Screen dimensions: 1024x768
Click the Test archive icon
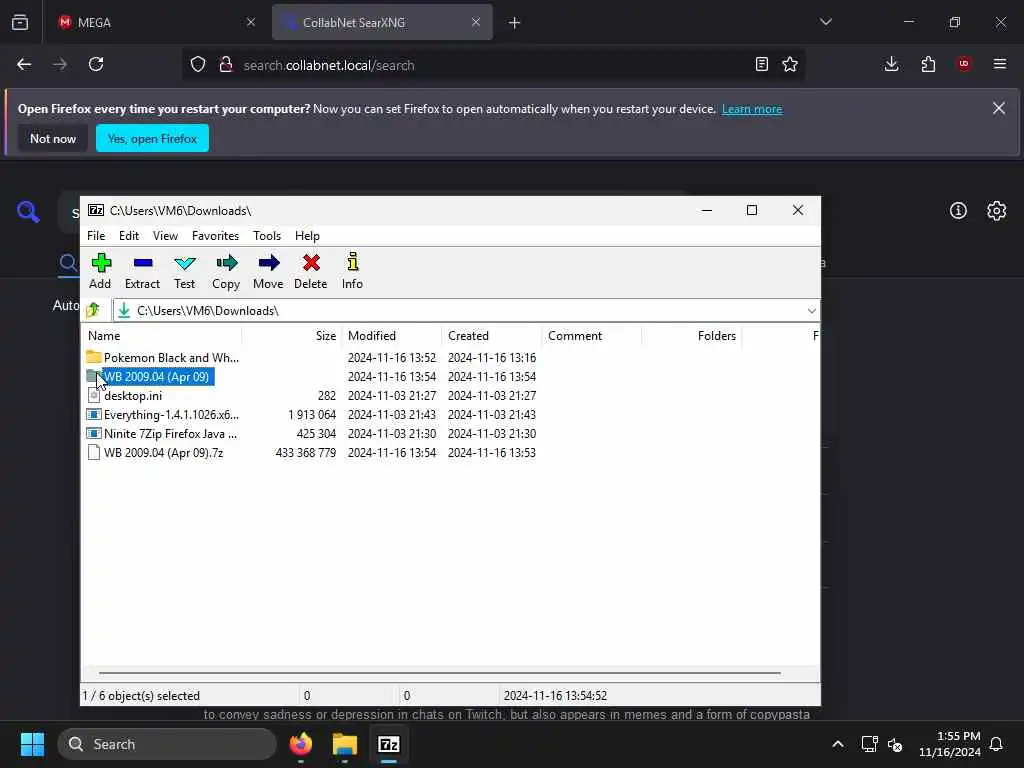pyautogui.click(x=185, y=270)
